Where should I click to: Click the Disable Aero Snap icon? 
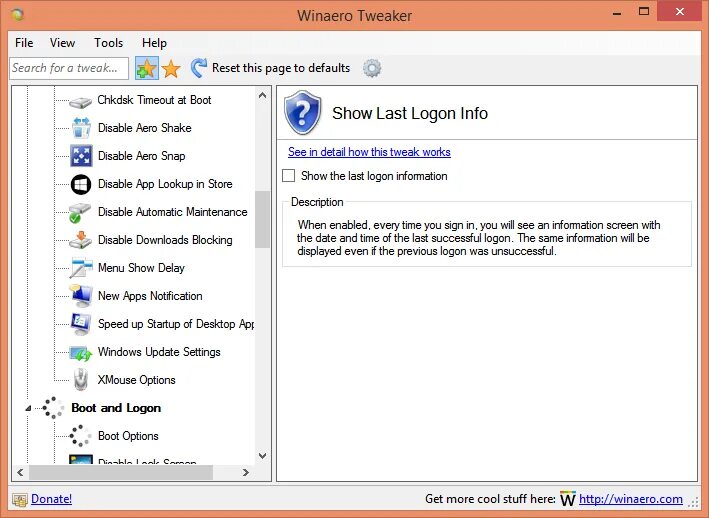[81, 156]
